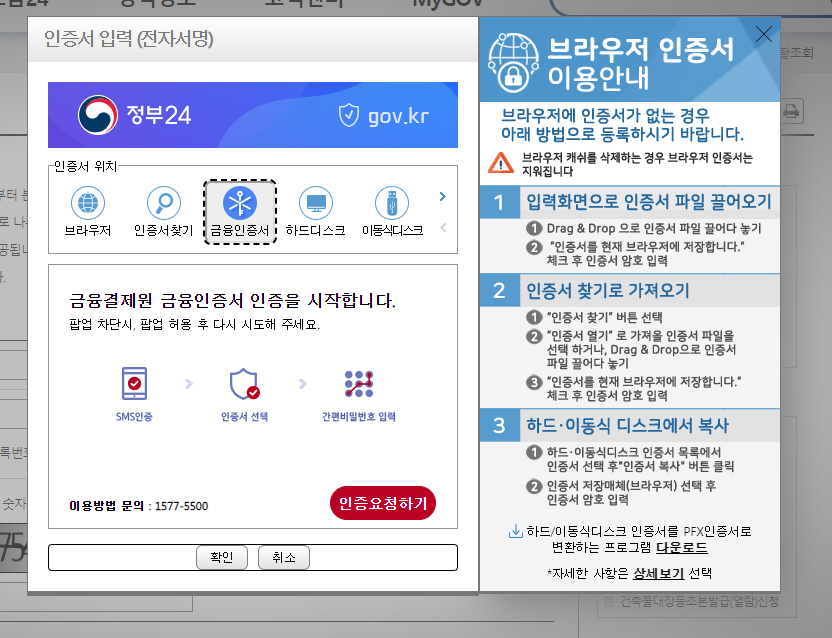Cancel with the 취소 button

point(284,557)
